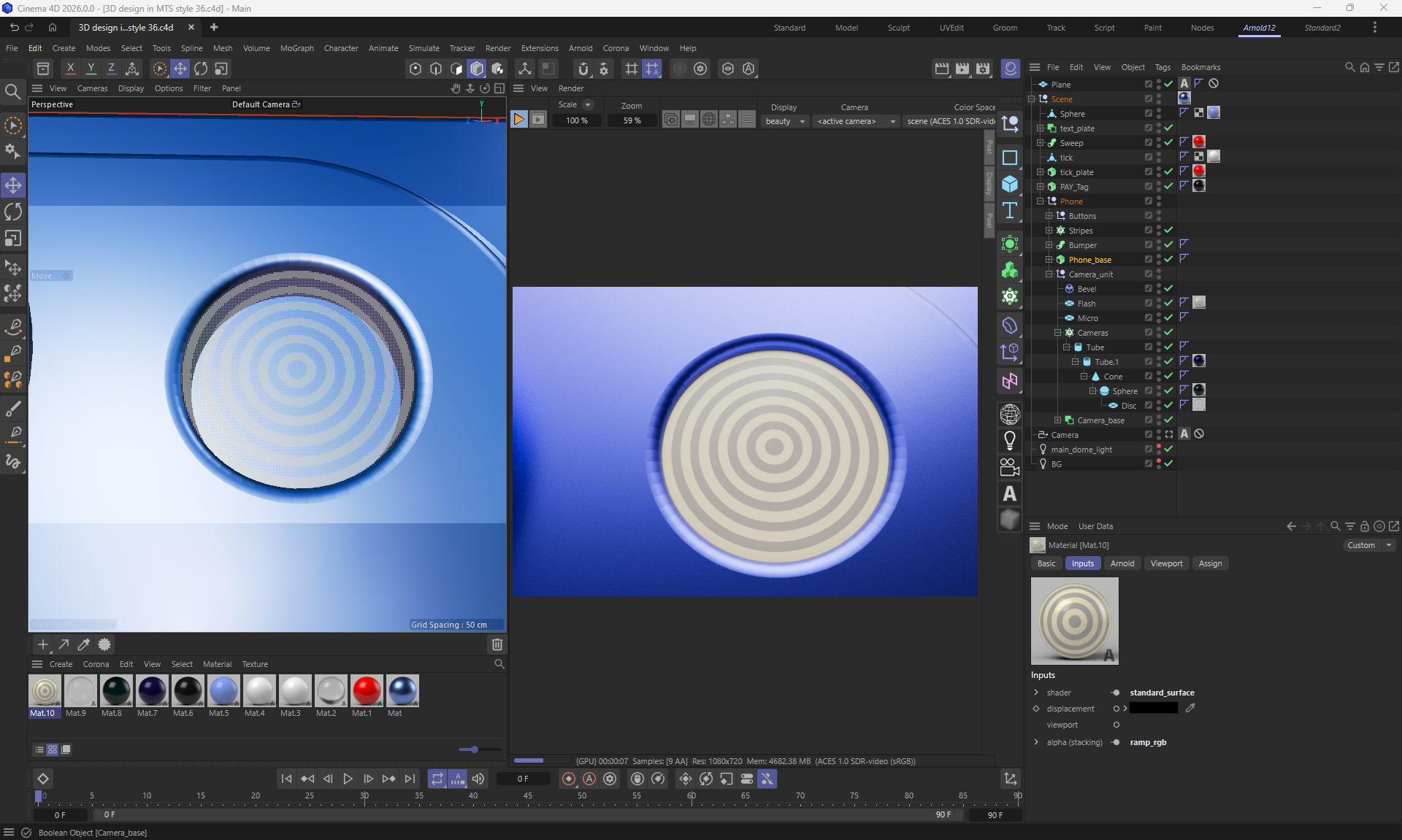The width and height of the screenshot is (1402, 840).
Task: Select the Rotate tool in left toolbar
Action: tap(13, 212)
